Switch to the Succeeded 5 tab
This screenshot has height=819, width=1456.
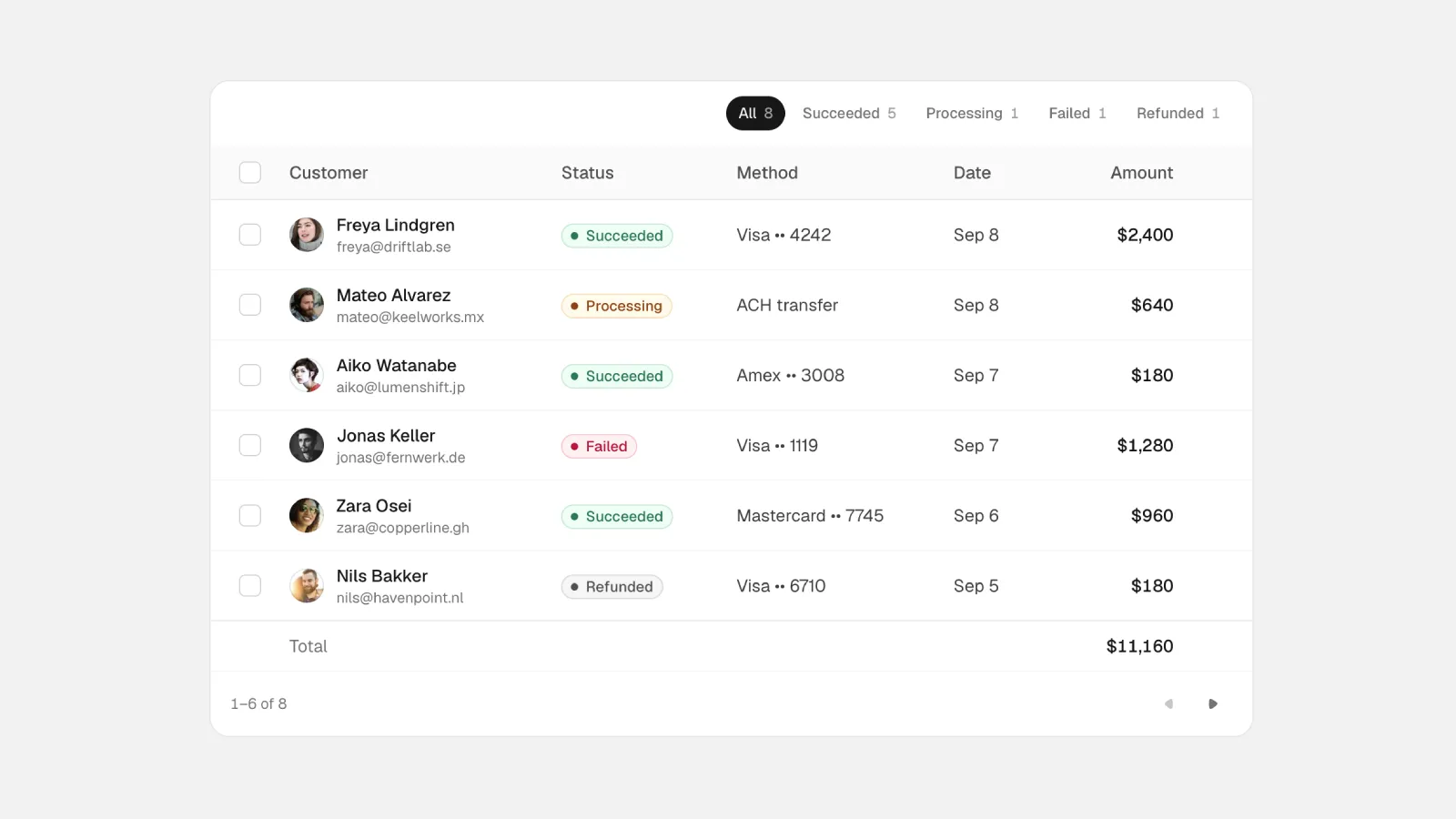849,113
